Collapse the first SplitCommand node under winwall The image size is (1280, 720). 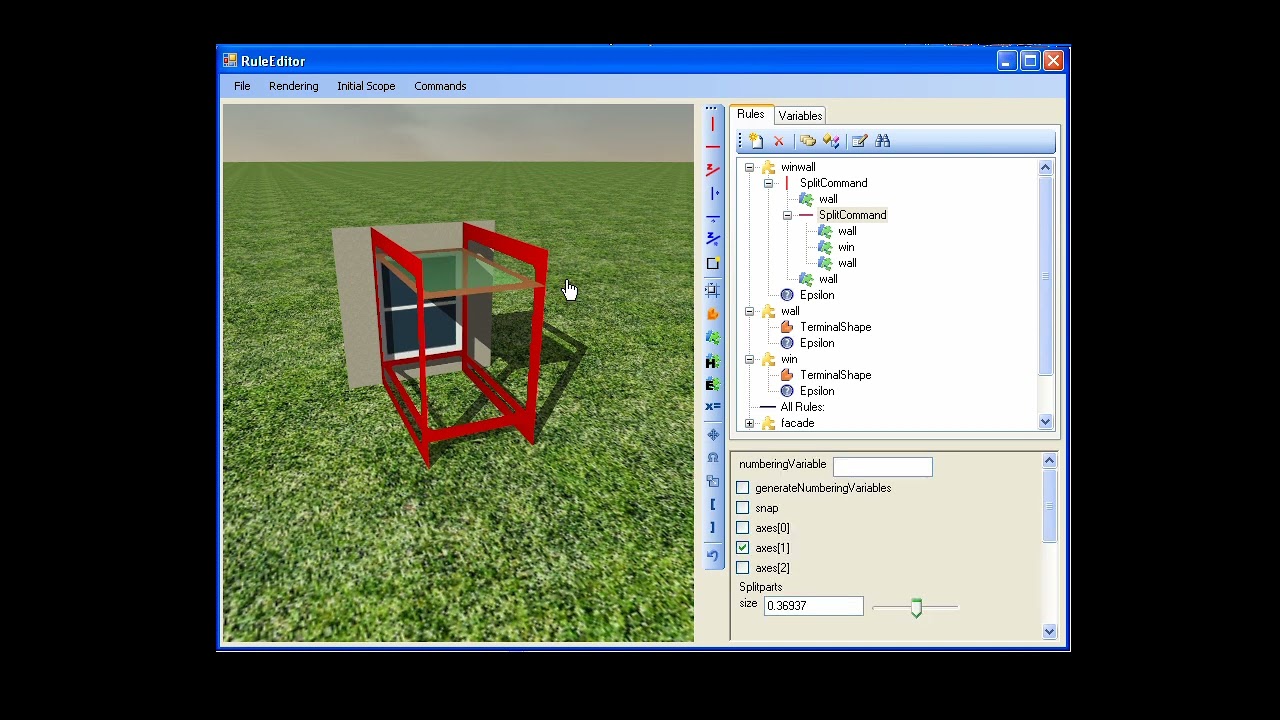768,183
